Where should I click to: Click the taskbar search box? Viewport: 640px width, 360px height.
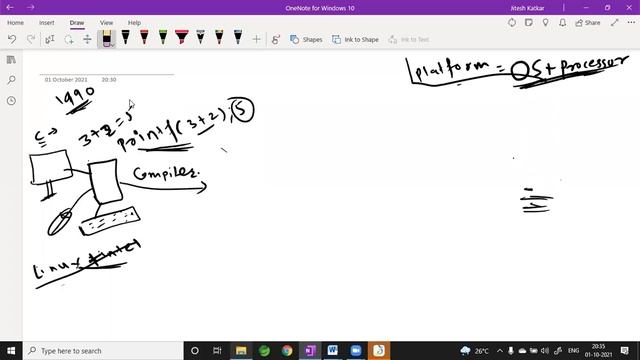click(x=103, y=351)
